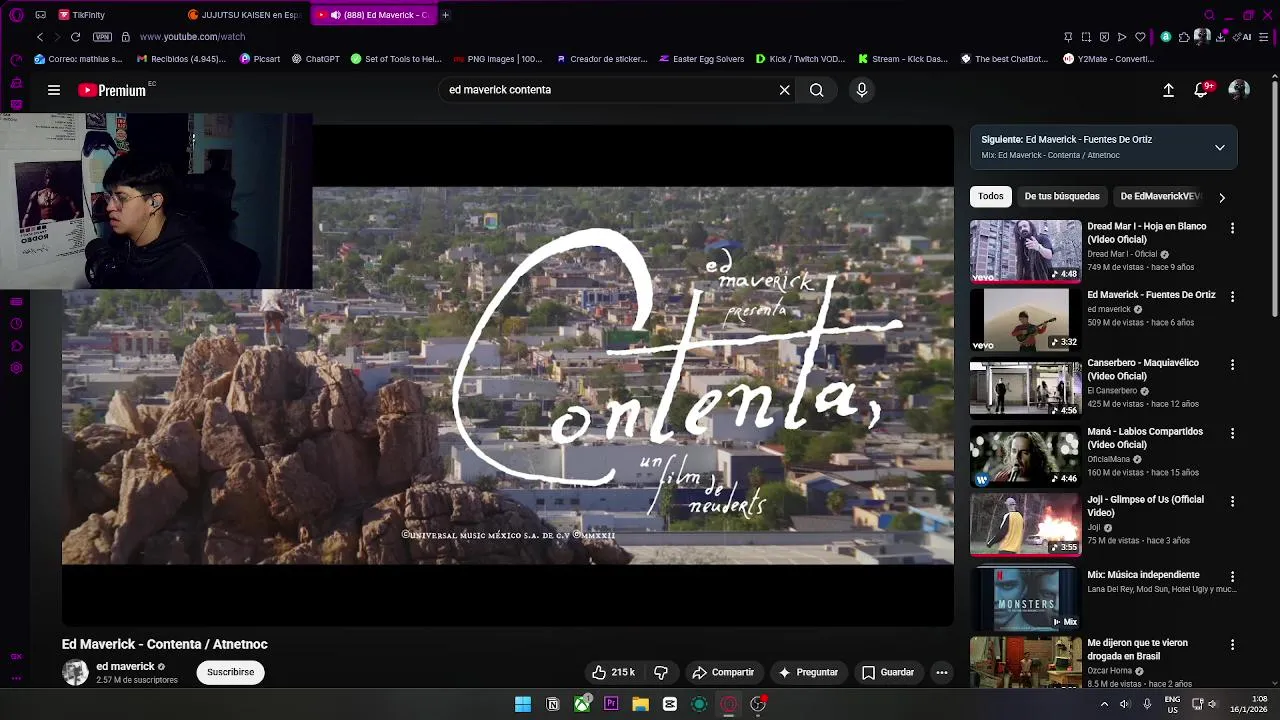
Task: Share the video using Compartir
Action: (x=723, y=672)
